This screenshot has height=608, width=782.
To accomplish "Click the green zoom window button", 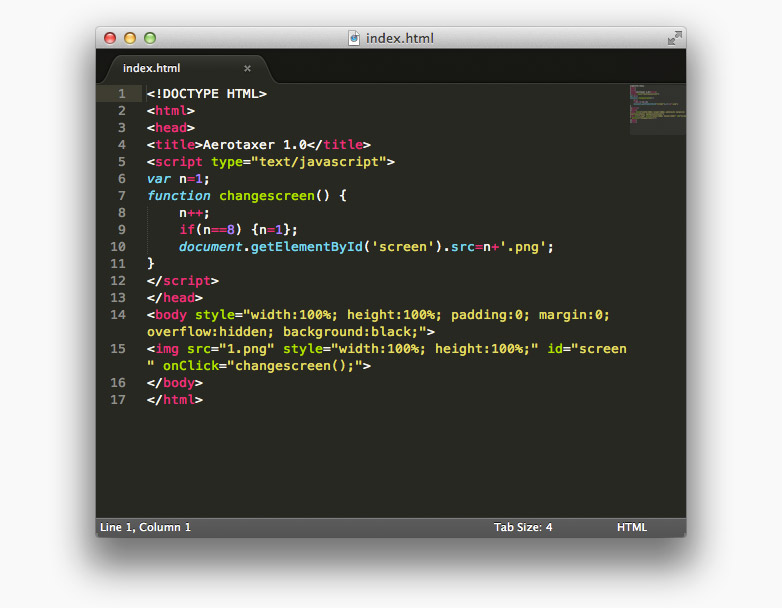I will pos(150,38).
